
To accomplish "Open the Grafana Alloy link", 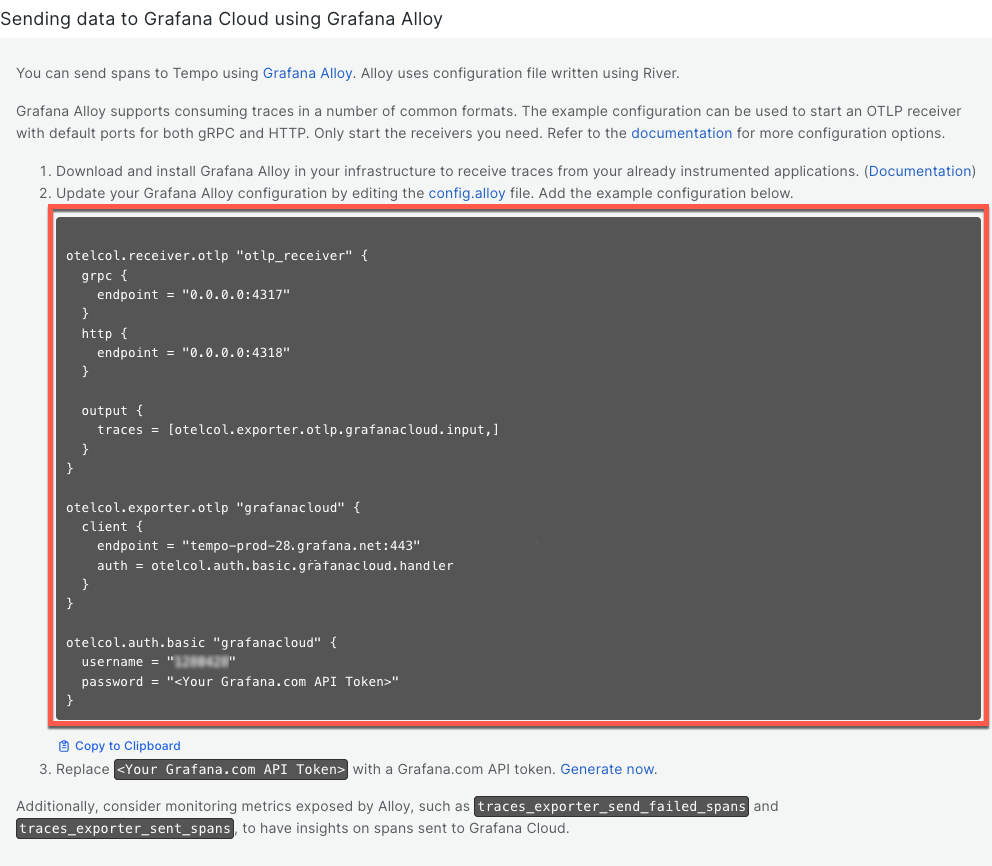I will click(307, 73).
